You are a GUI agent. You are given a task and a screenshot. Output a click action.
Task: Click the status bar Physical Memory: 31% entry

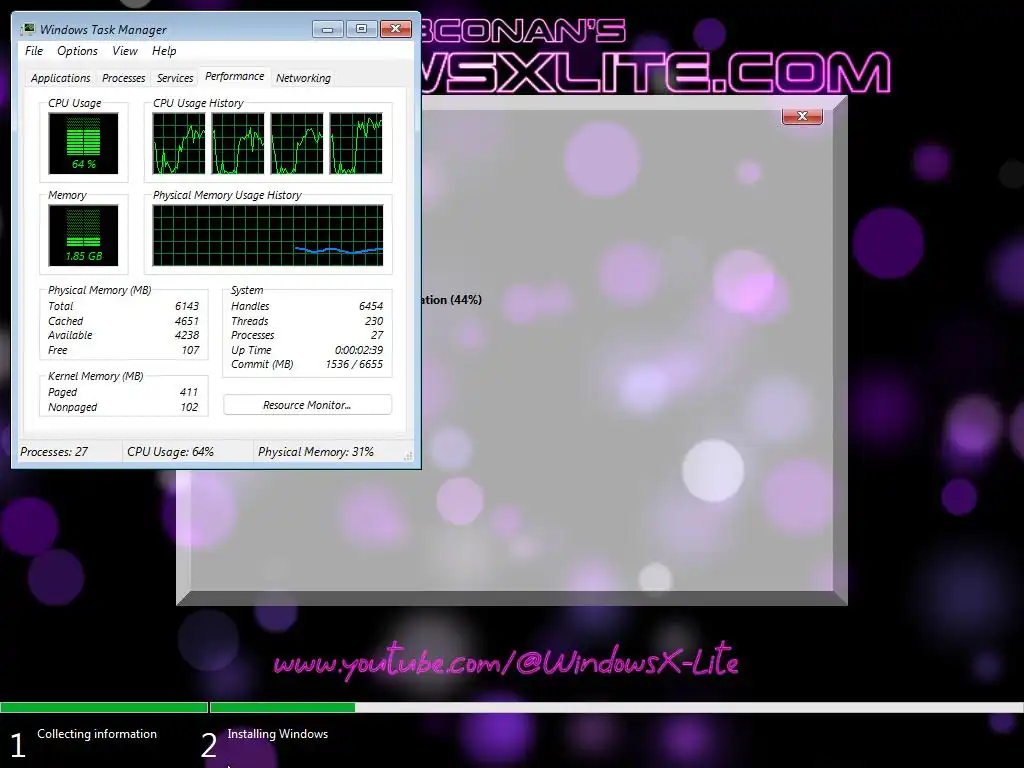315,452
